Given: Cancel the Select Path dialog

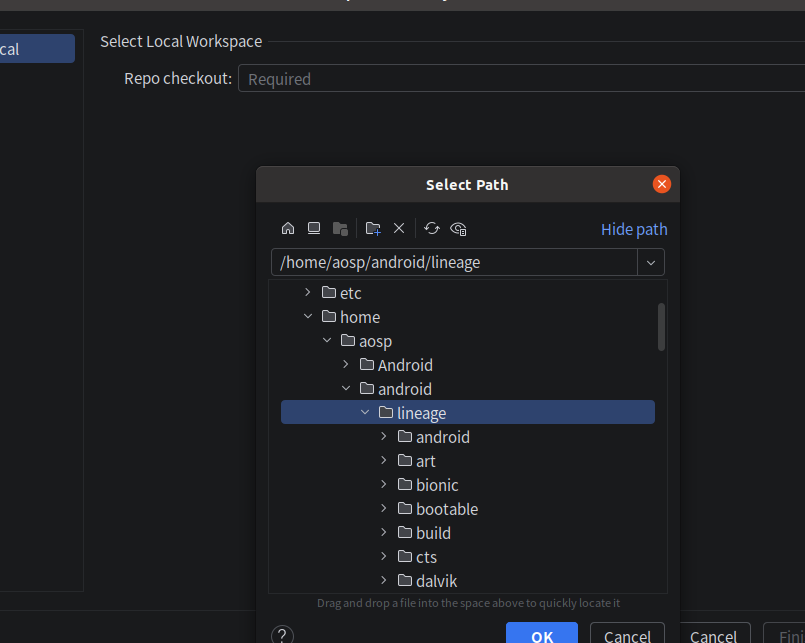Looking at the screenshot, I should coord(627,634).
